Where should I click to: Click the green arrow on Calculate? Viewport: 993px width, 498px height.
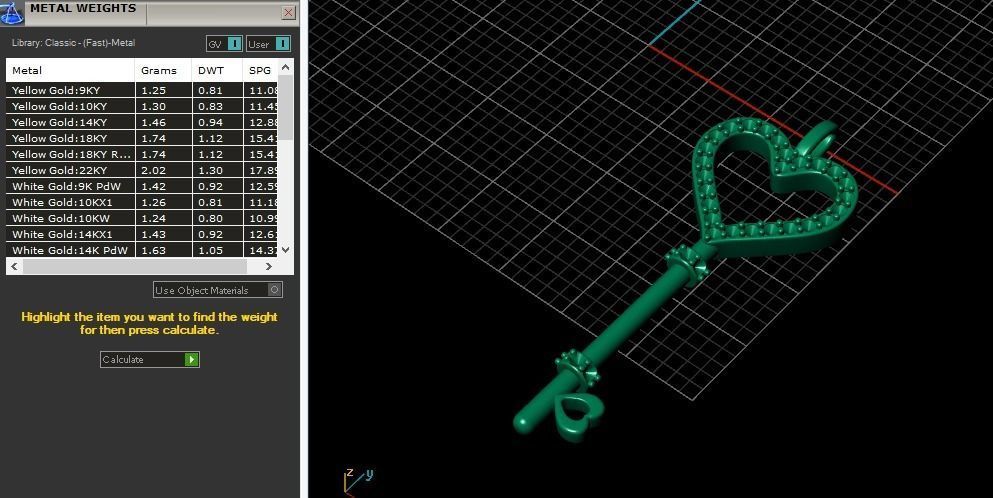click(191, 360)
